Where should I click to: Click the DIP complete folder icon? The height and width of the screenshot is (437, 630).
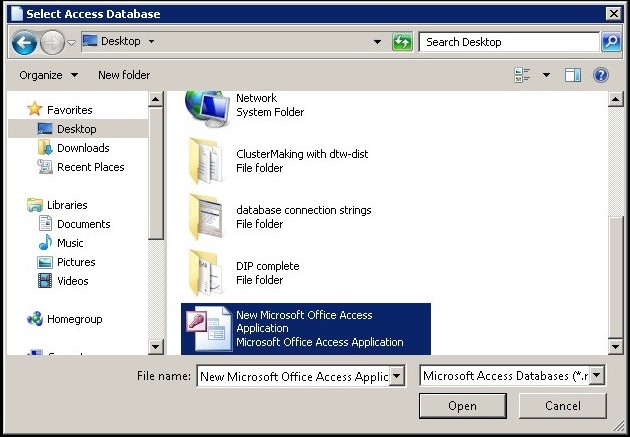click(206, 273)
